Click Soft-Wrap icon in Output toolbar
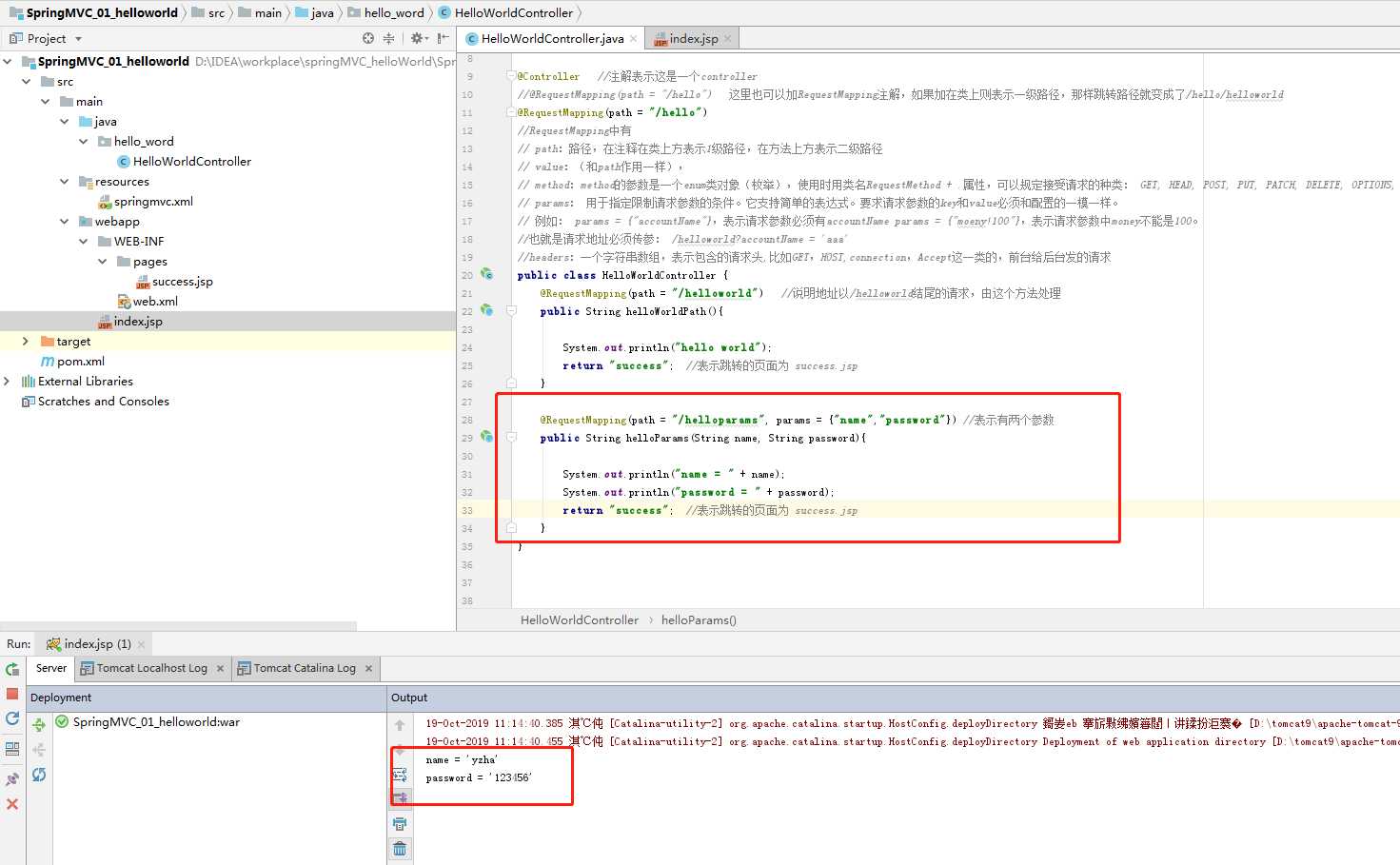The image size is (1400, 865). point(400,775)
